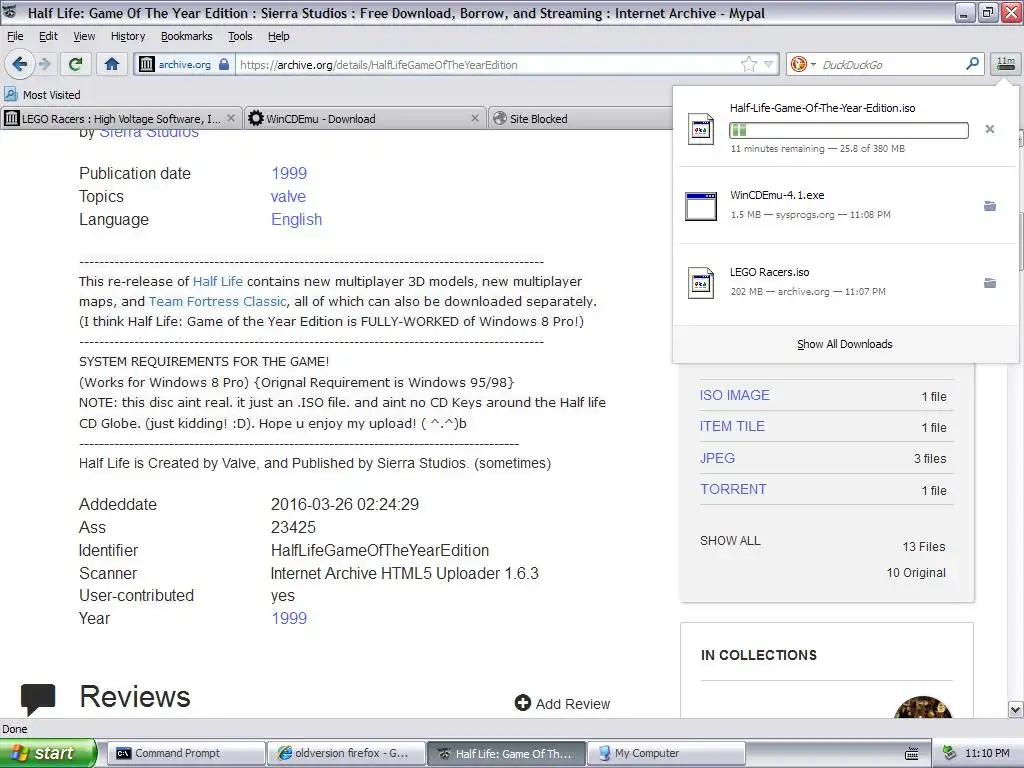Open containing folder for WinCDEmu-4.1.exe

(990, 206)
